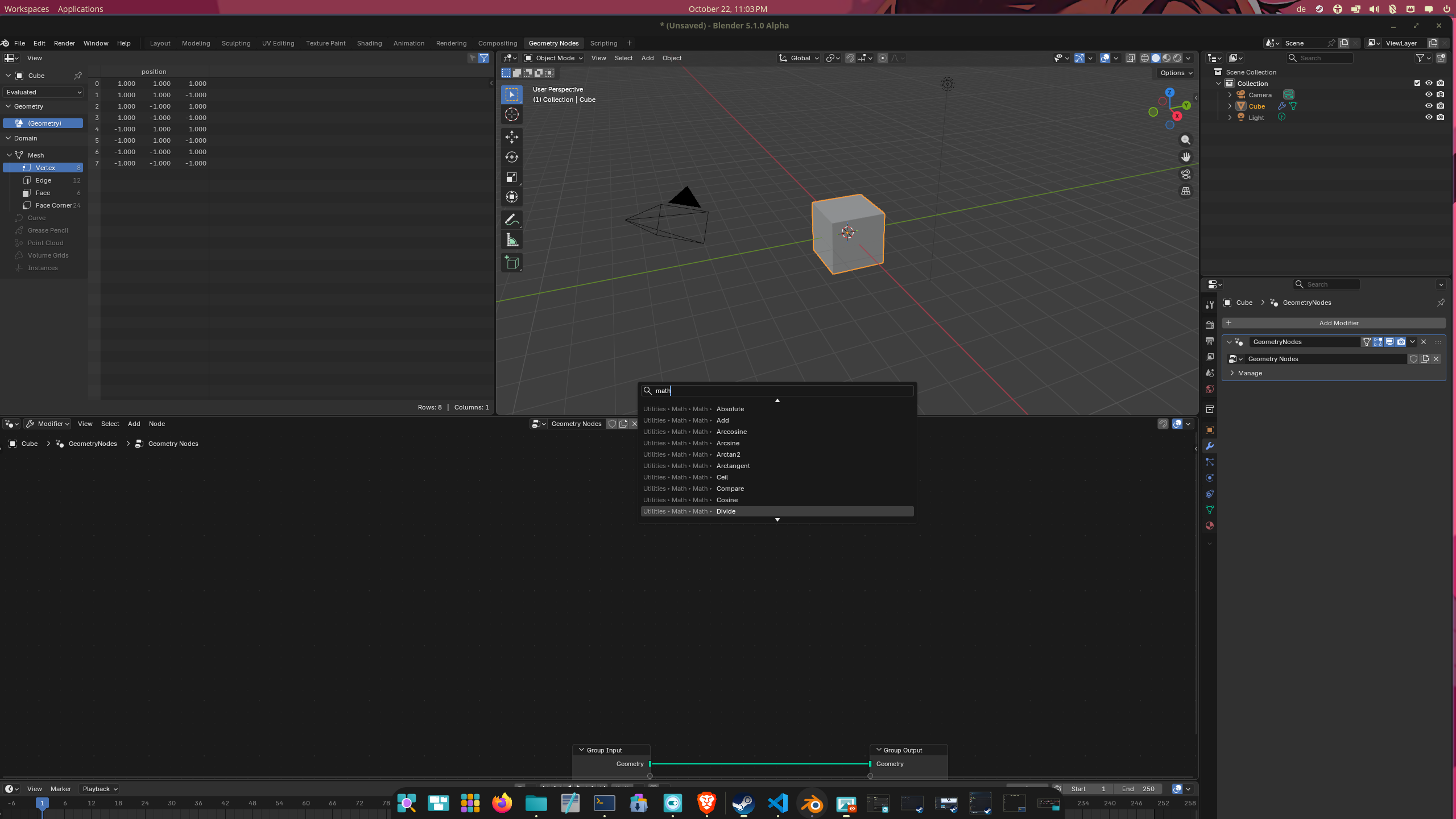
Task: Pin the Cube spreadsheet data source
Action: tap(78, 76)
